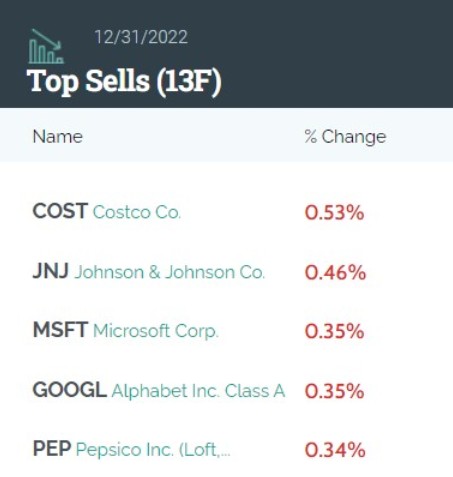Screen dimensions: 453x477
Task: Select the MSFT ticker symbol
Action: 60,330
